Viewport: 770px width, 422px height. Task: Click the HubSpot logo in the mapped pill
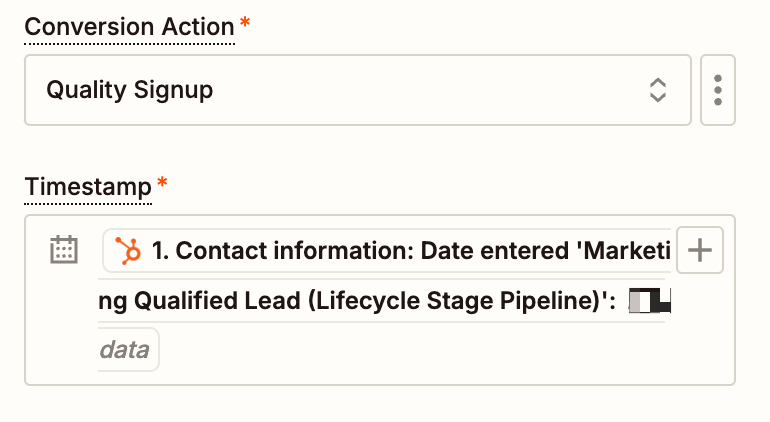click(x=127, y=250)
